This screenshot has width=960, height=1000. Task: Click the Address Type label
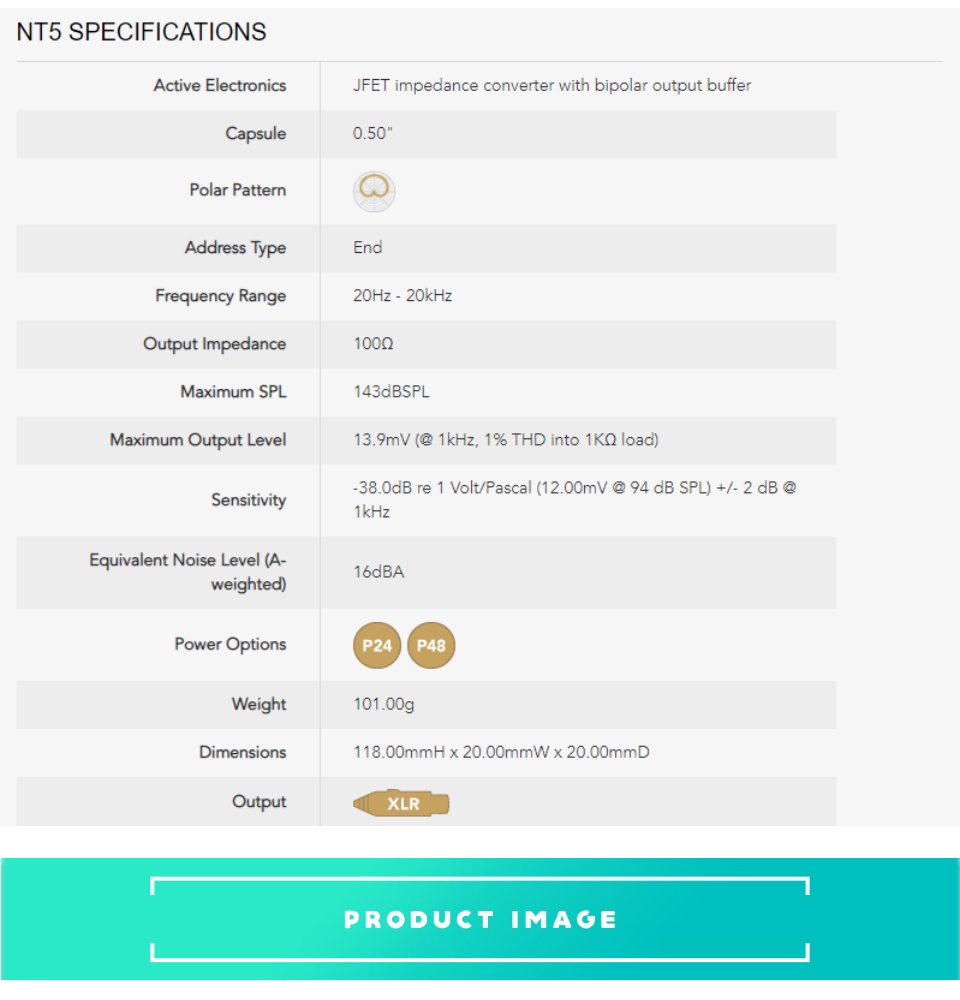coord(235,248)
